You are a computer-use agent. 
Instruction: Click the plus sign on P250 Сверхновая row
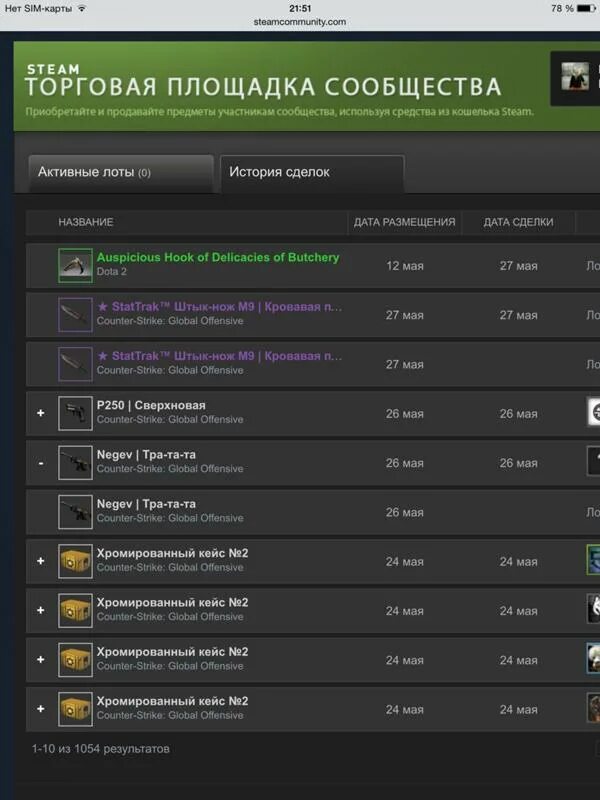coord(41,413)
